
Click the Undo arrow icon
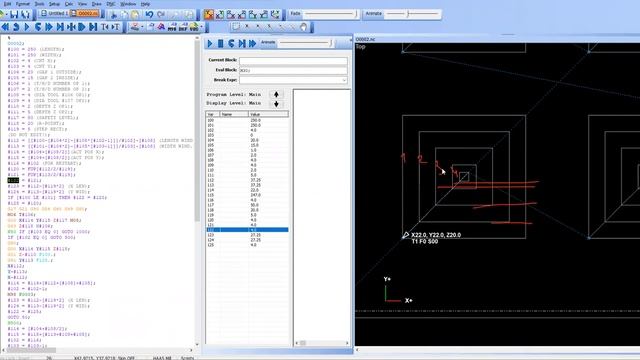click(x=149, y=14)
